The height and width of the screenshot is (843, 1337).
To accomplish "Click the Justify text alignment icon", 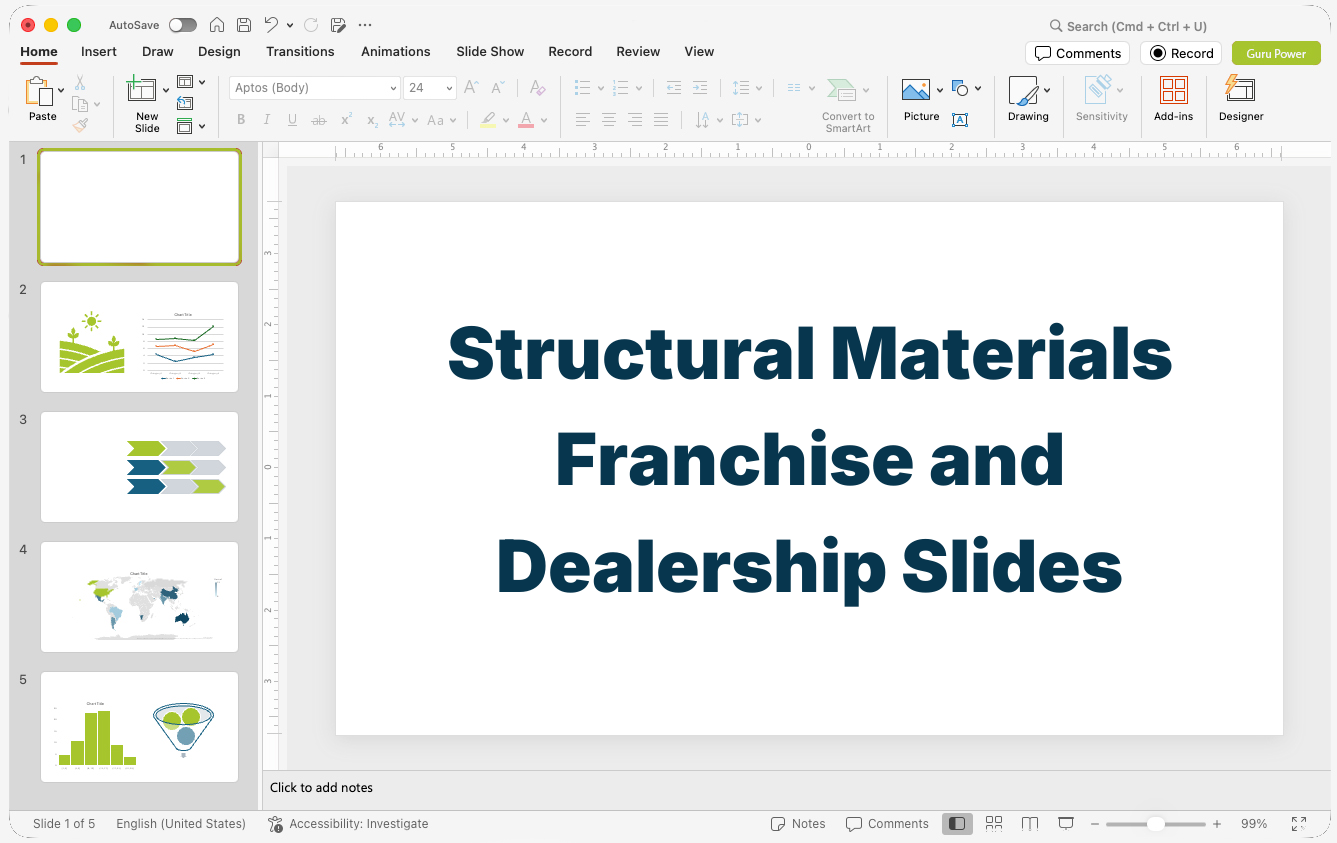I will click(x=661, y=120).
